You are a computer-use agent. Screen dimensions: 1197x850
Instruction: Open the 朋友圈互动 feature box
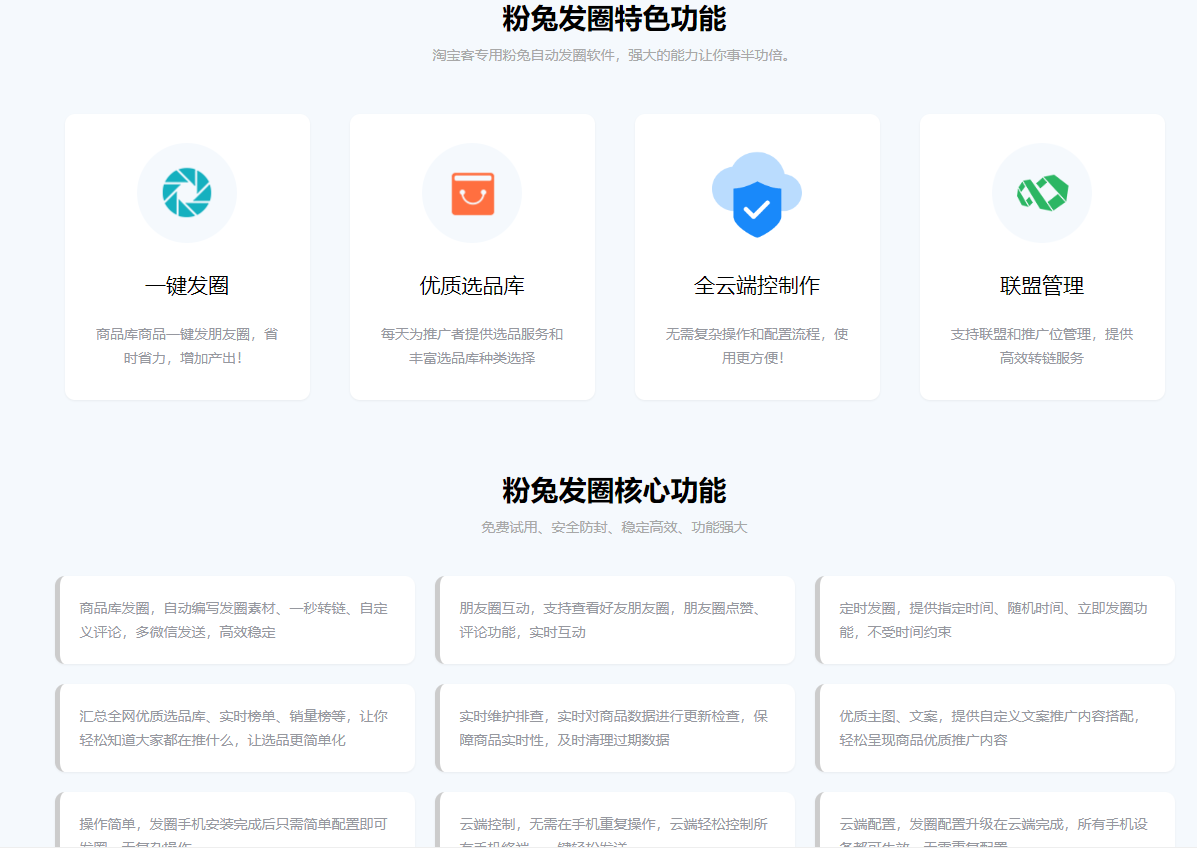615,620
